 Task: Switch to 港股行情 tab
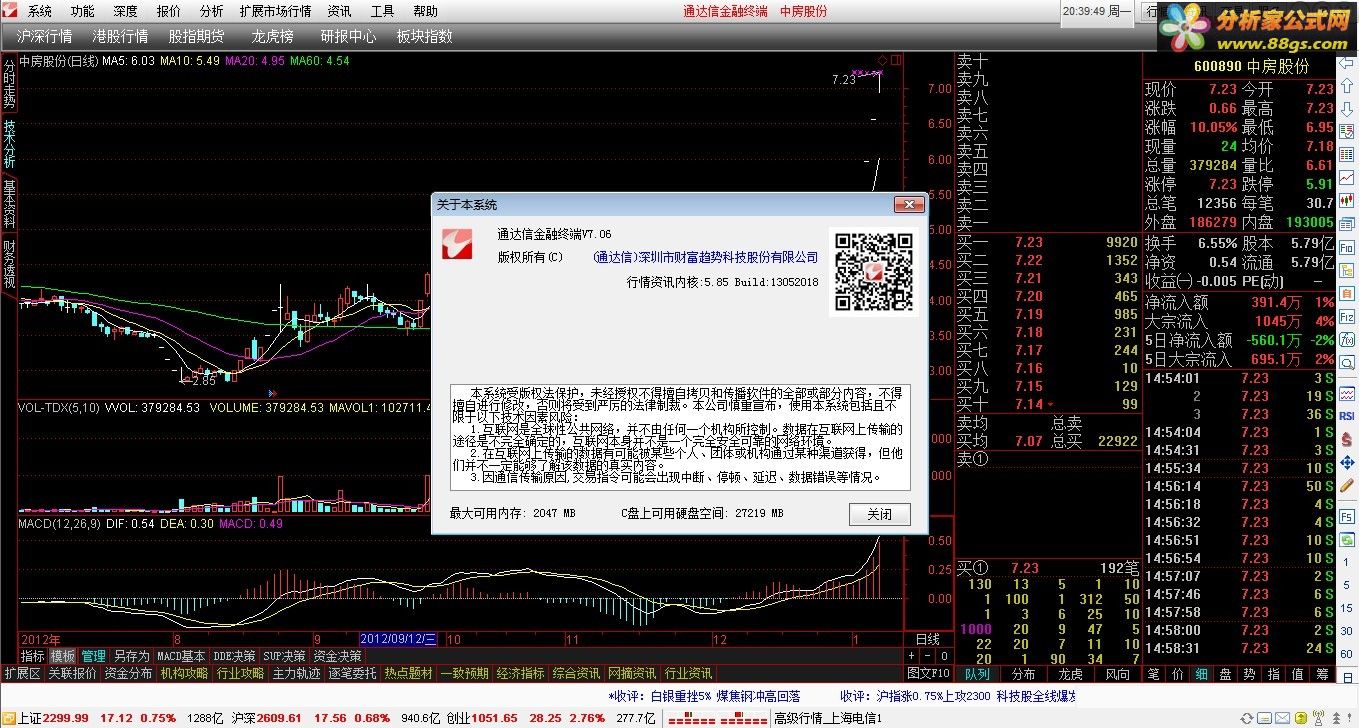(120, 36)
